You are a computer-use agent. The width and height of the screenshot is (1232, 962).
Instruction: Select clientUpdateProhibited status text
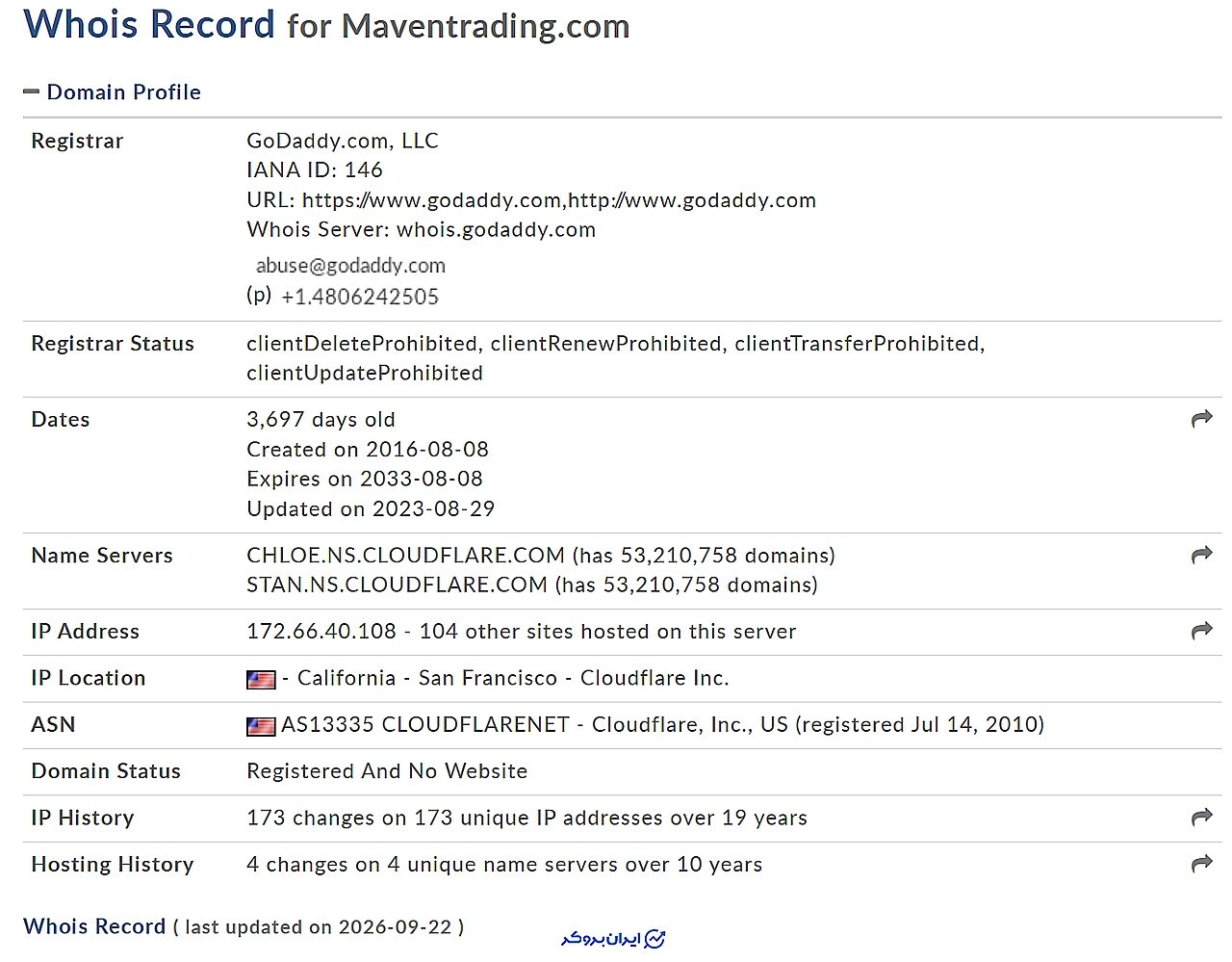point(365,373)
